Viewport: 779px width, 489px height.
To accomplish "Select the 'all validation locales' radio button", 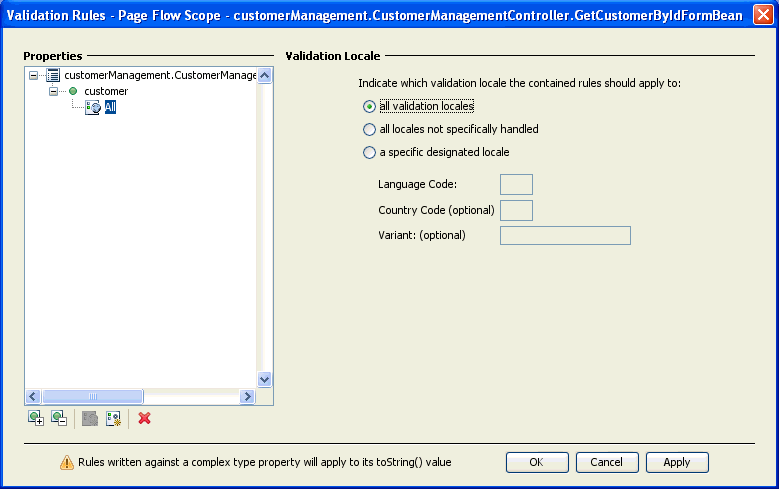I will pos(369,106).
